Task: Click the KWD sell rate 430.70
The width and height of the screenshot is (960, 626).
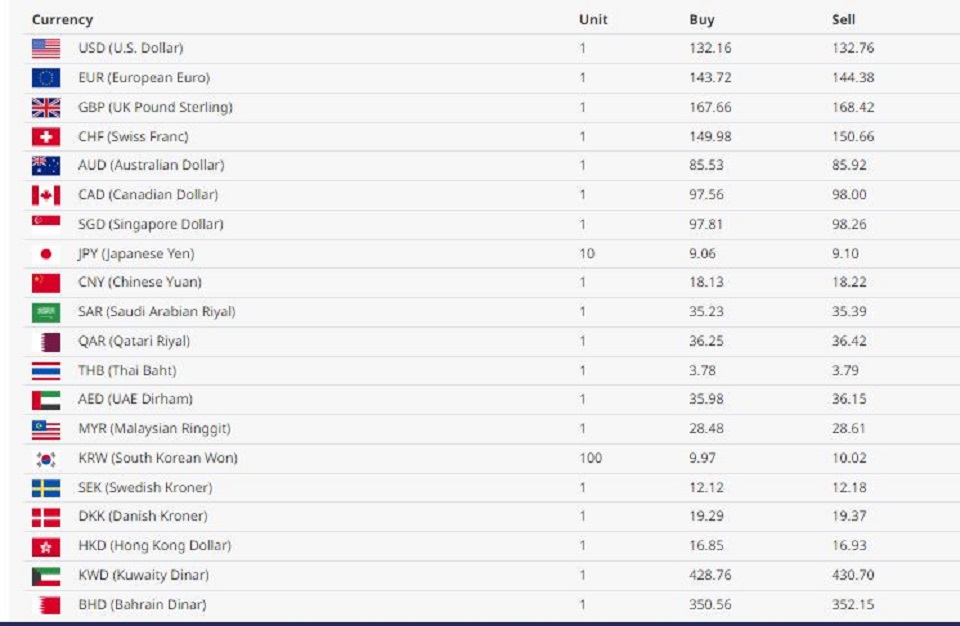Action: pos(853,575)
